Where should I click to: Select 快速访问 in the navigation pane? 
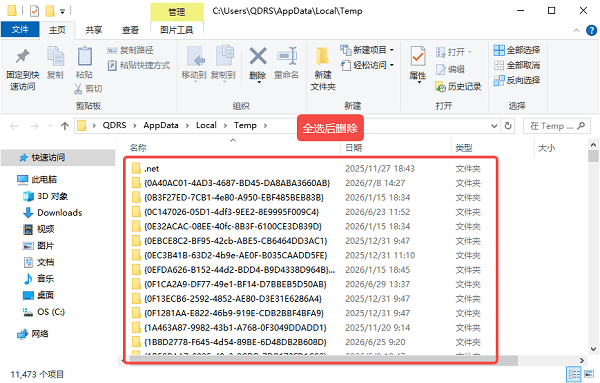point(57,157)
